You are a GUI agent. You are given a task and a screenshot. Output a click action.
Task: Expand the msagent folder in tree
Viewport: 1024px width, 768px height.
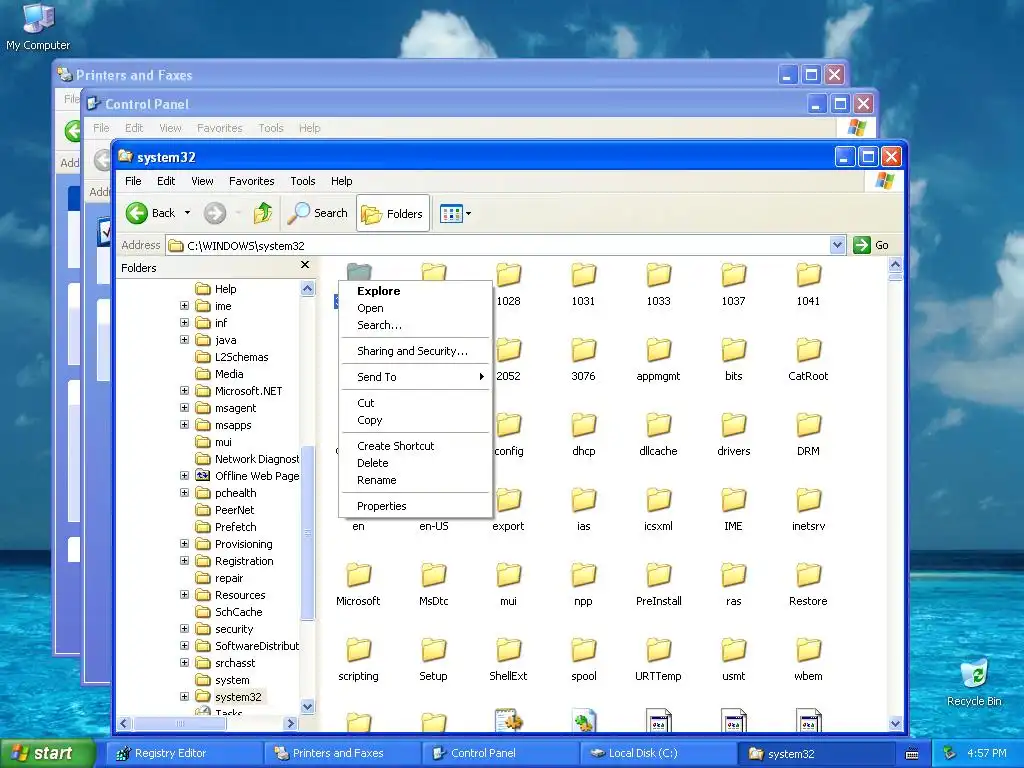(x=184, y=408)
